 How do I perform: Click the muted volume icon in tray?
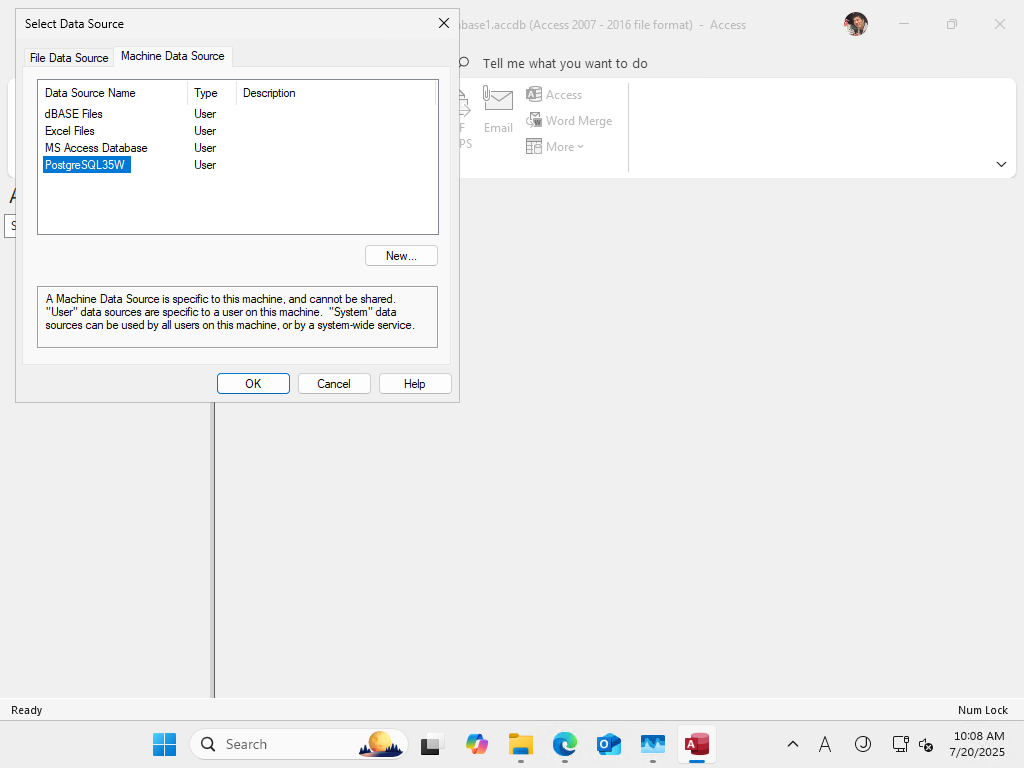click(x=925, y=744)
